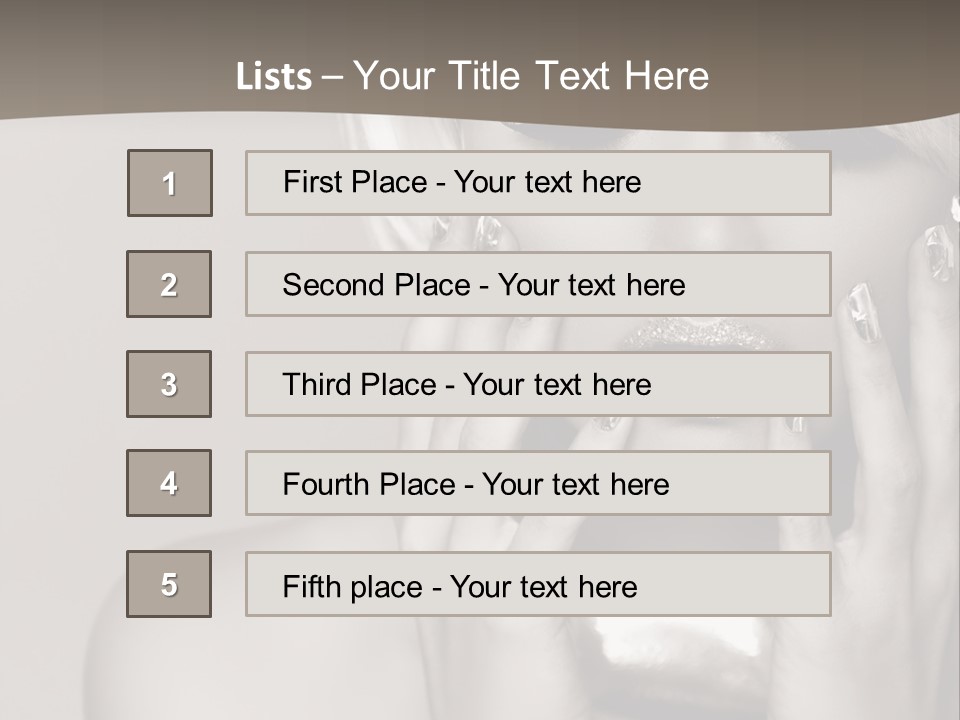
Task: Select the number 1 box
Action: (x=170, y=183)
